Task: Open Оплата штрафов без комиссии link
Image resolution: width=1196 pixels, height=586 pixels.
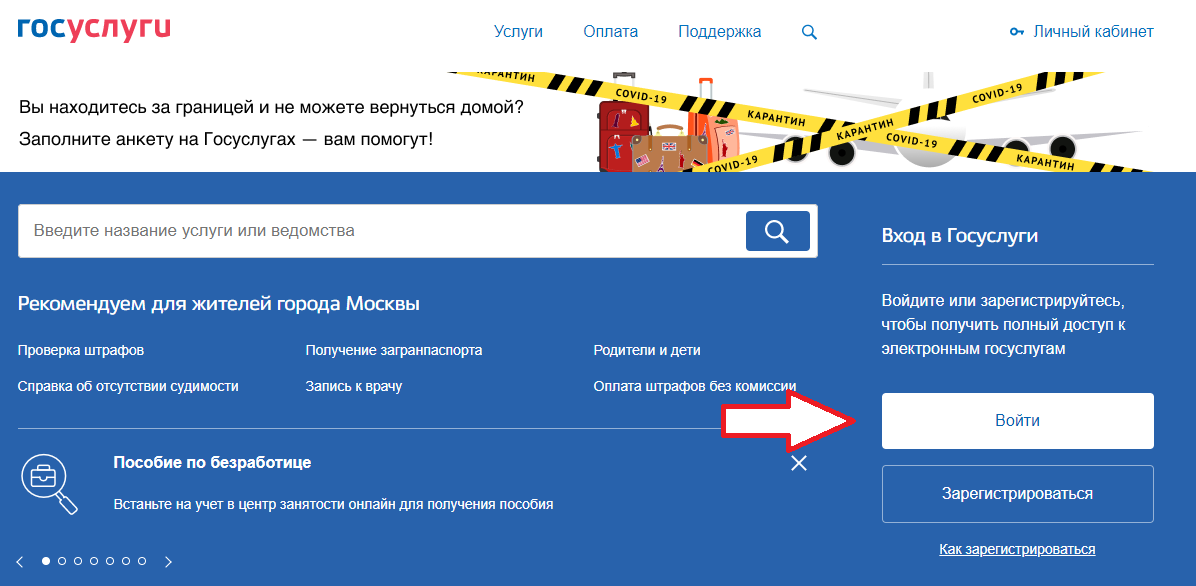Action: [x=695, y=386]
